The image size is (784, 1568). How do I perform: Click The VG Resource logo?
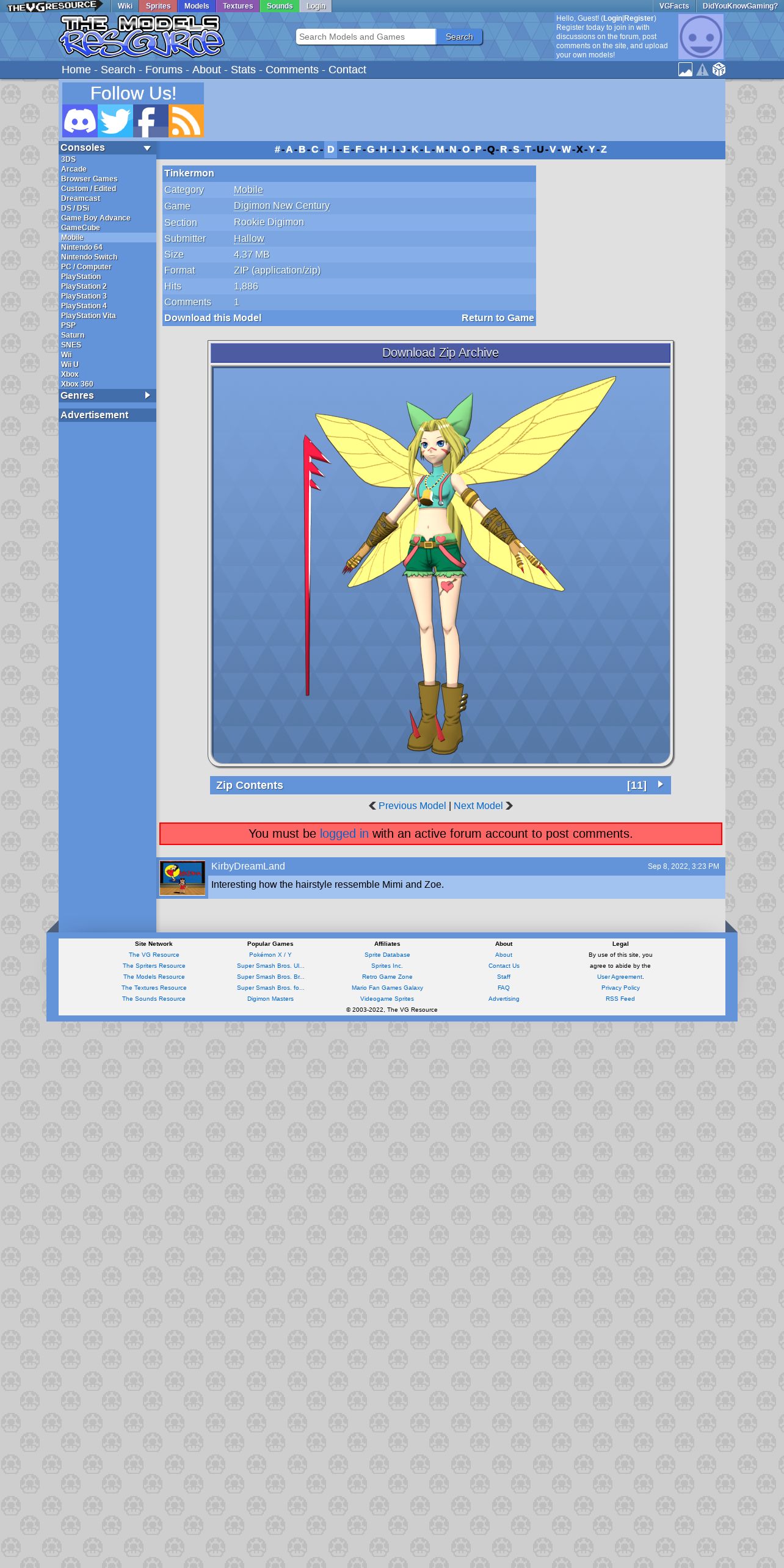pyautogui.click(x=54, y=6)
